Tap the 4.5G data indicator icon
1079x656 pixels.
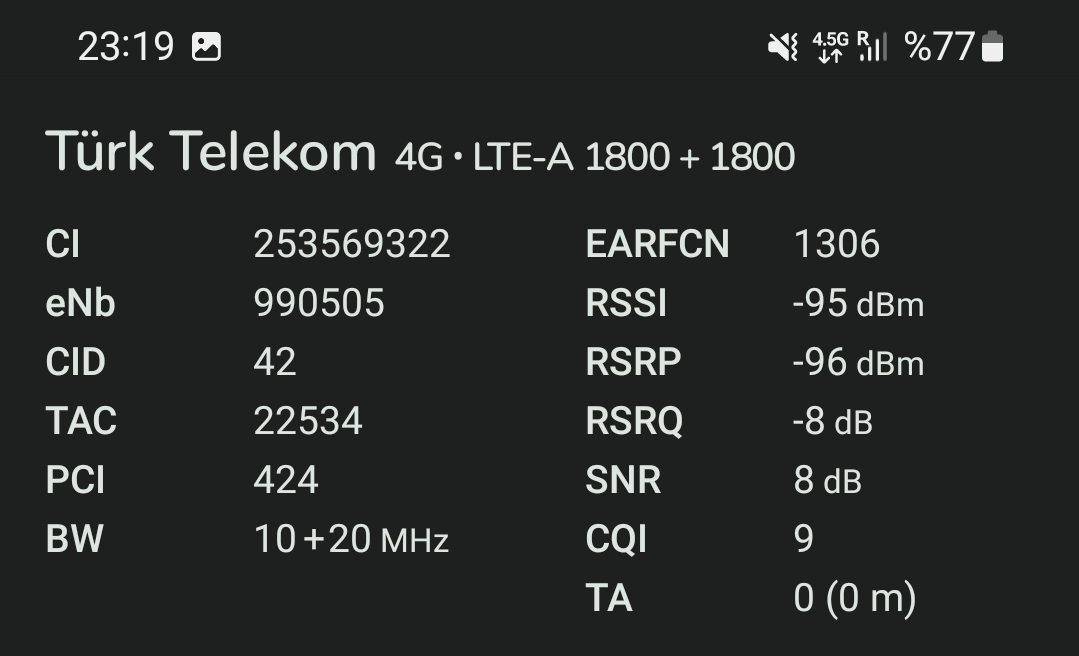click(830, 47)
